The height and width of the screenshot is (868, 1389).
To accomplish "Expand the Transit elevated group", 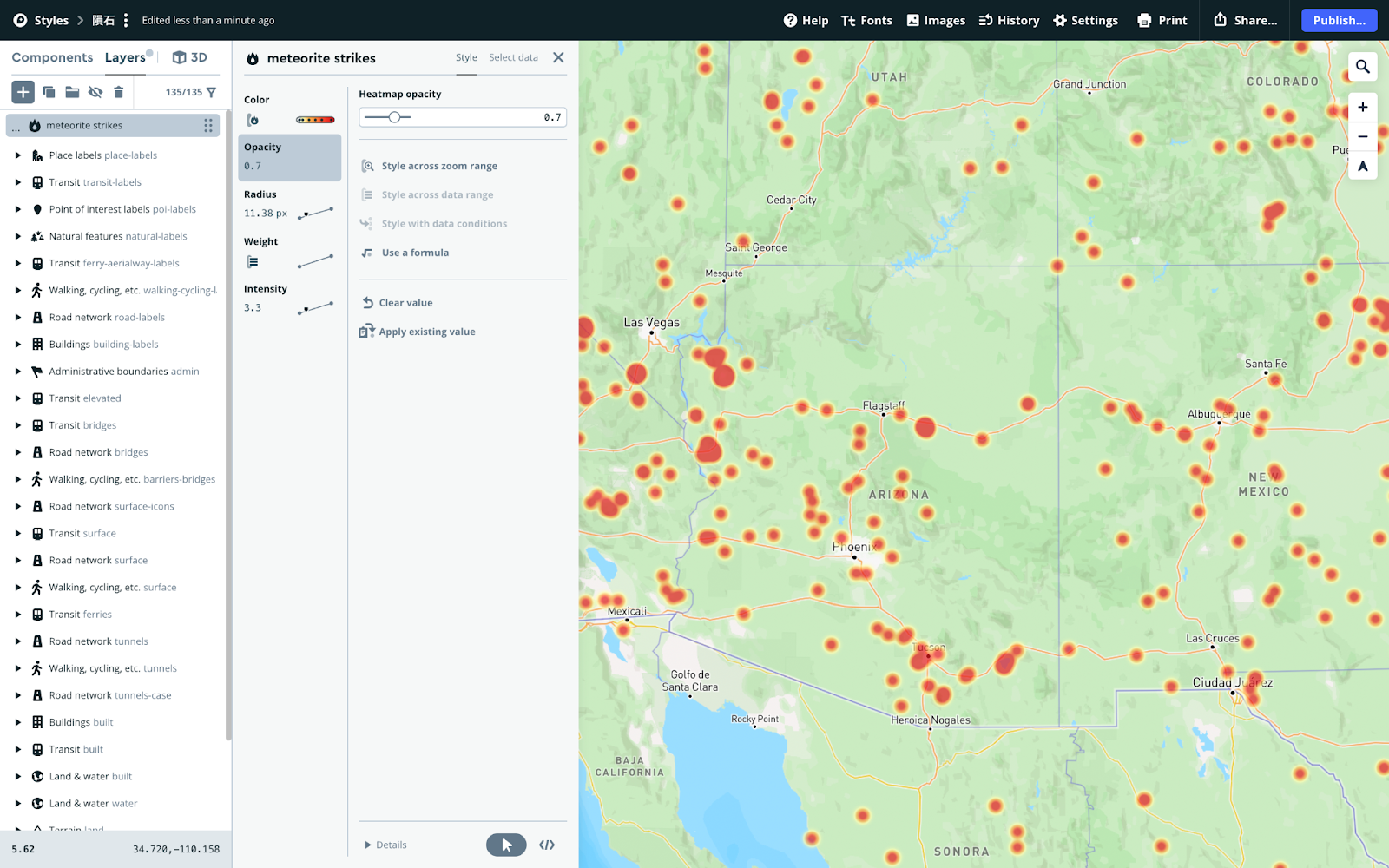I will pyautogui.click(x=17, y=398).
